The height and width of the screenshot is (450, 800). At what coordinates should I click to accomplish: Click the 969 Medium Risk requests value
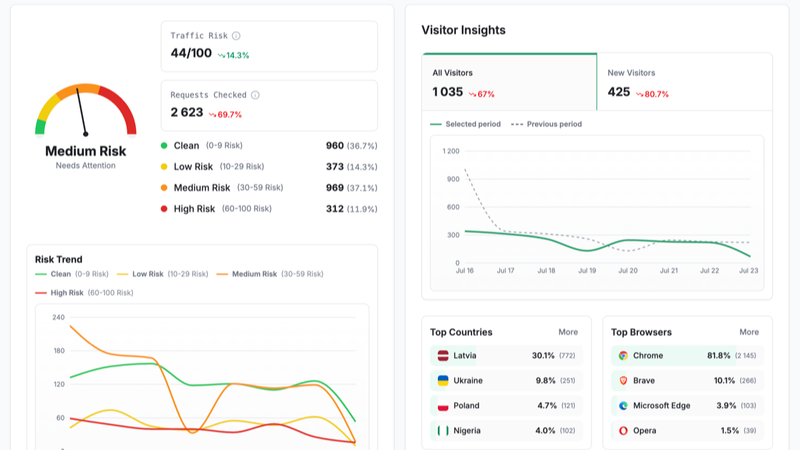coord(335,188)
